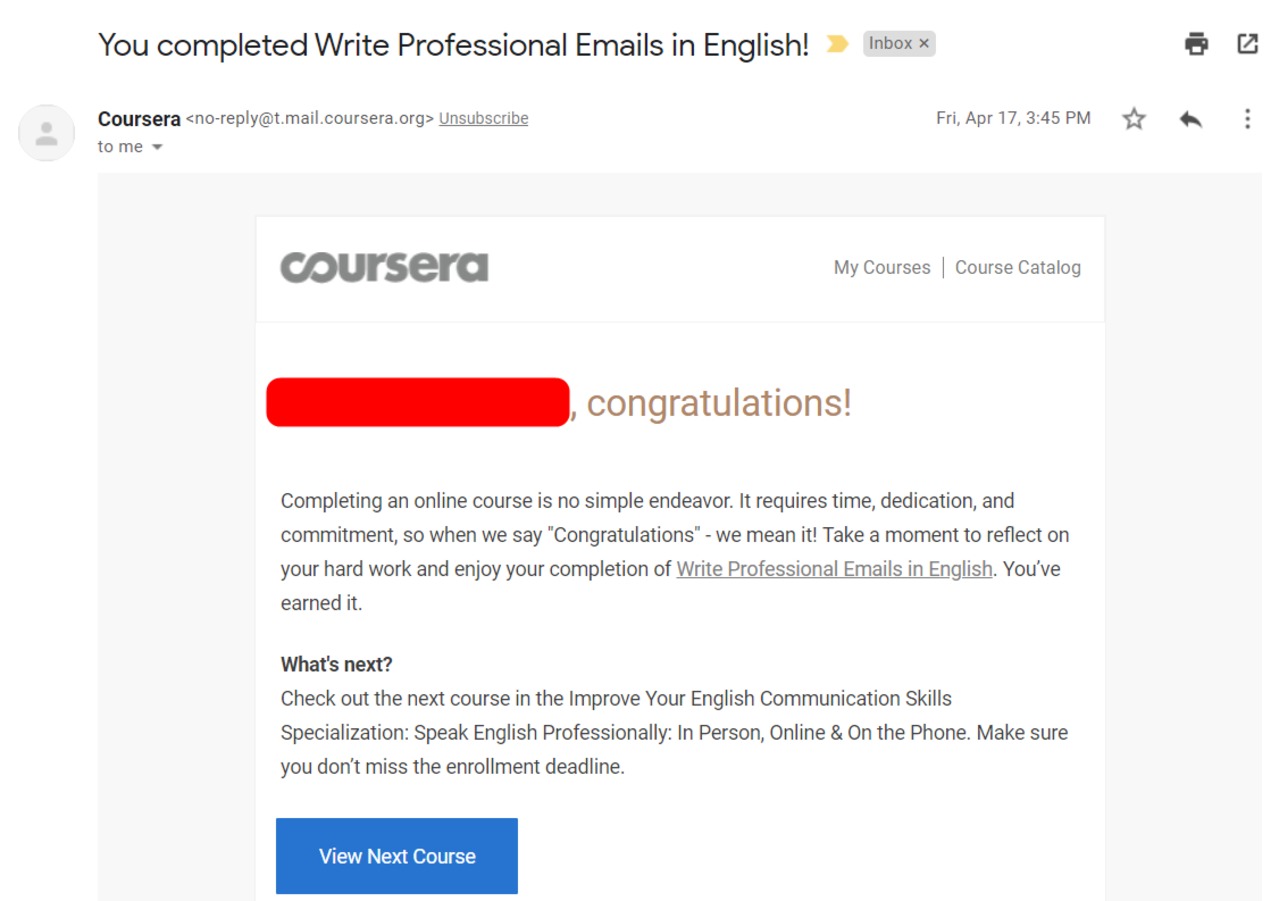Open email in new window icon

(x=1247, y=44)
